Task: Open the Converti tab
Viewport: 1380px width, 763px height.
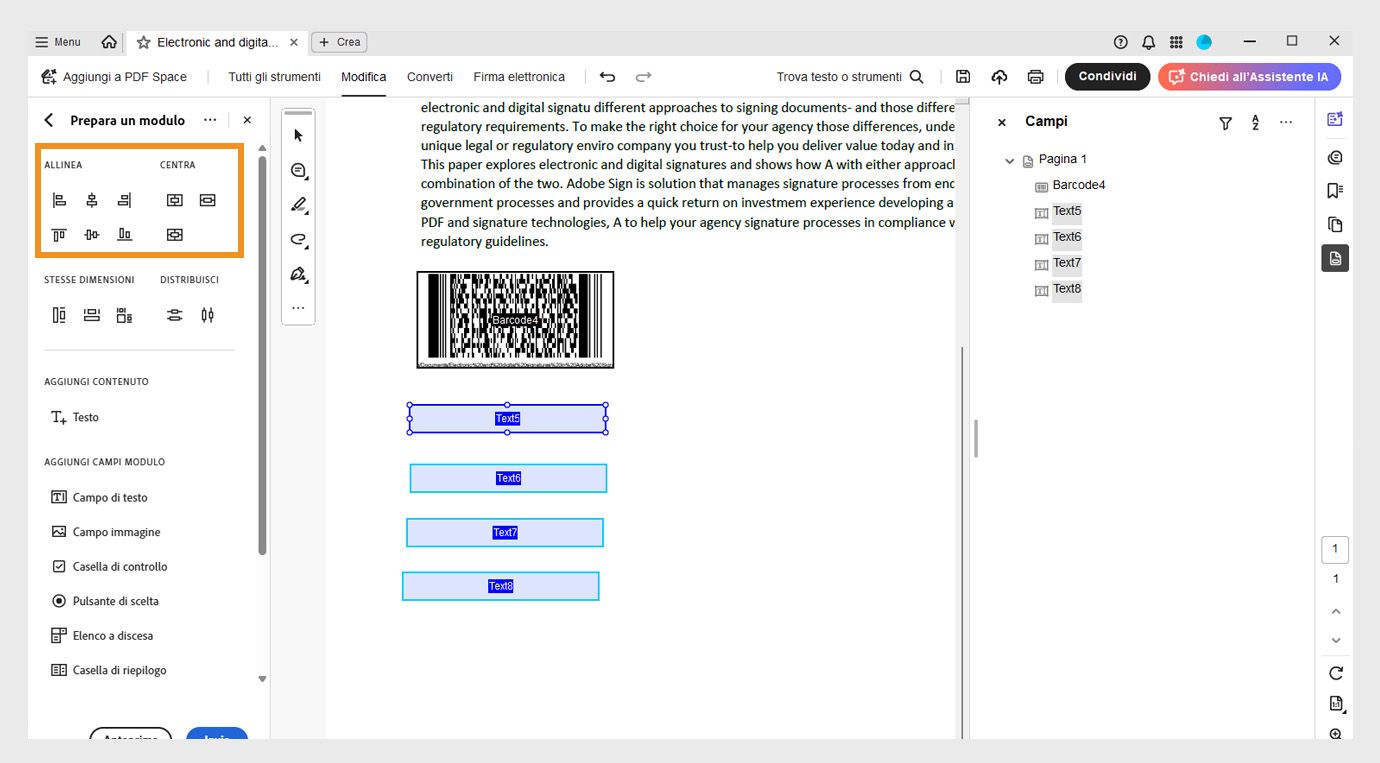Action: [x=429, y=77]
